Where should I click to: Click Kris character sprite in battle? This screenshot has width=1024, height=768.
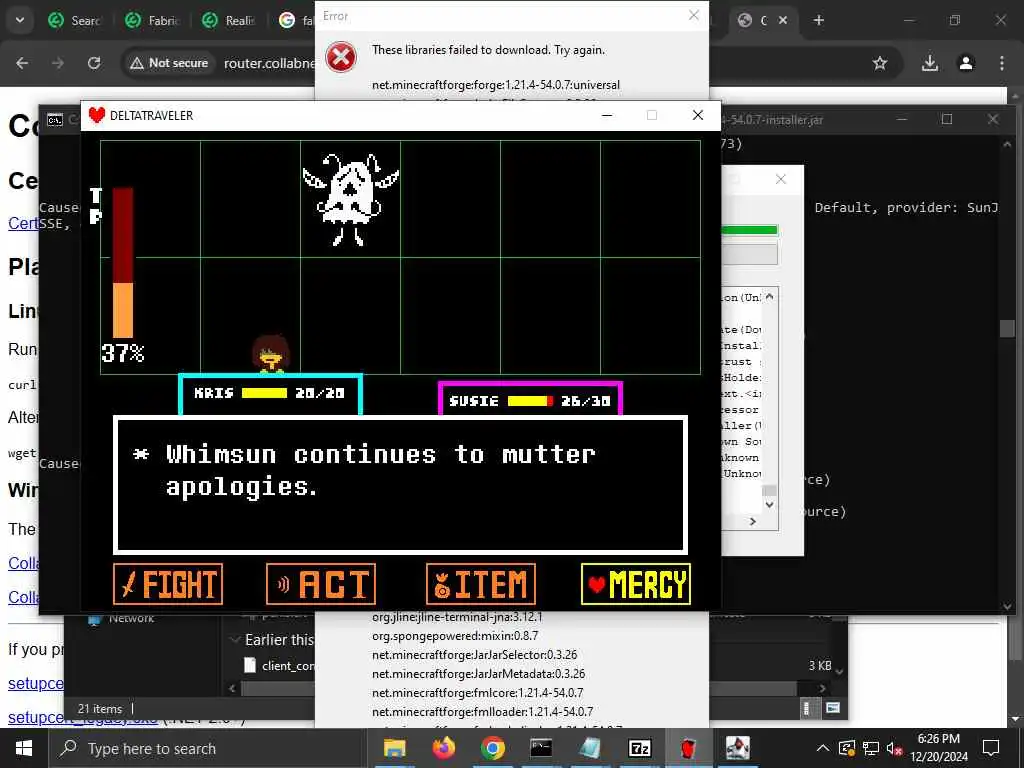click(270, 354)
